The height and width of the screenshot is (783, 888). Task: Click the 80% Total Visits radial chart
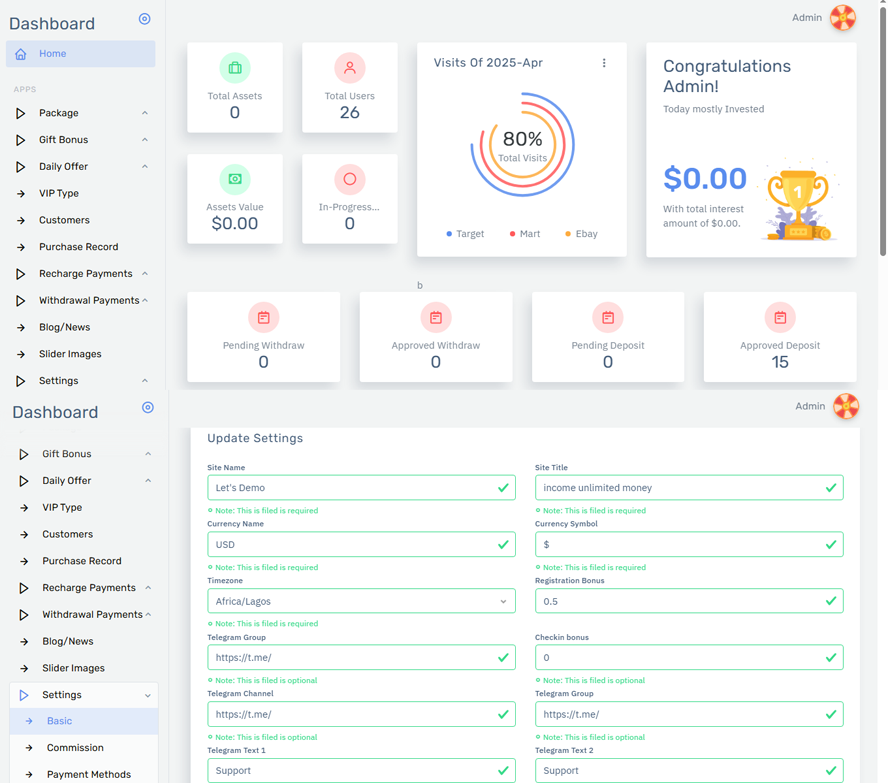coord(522,145)
